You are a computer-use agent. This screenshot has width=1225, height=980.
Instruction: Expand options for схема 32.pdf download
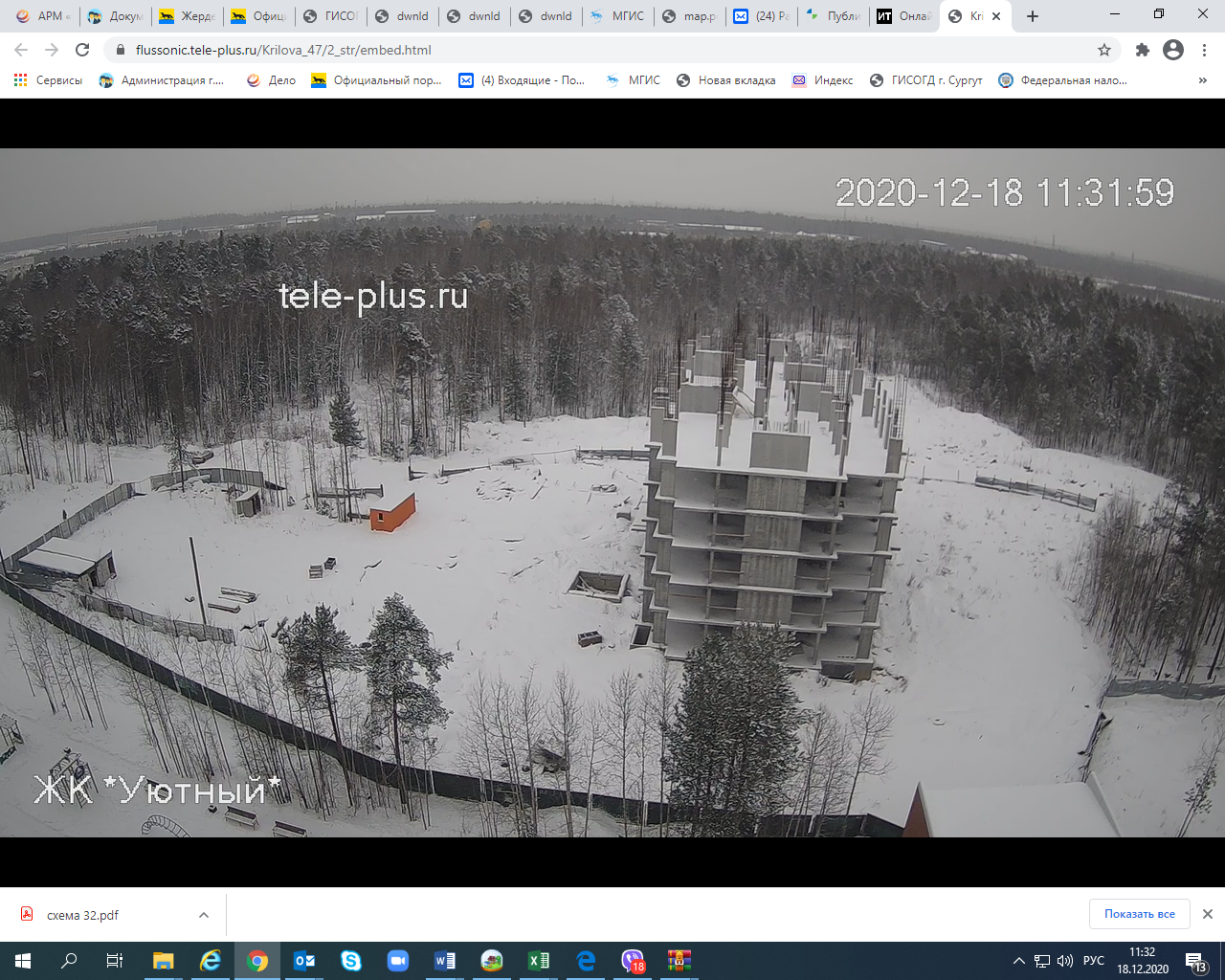pyautogui.click(x=204, y=915)
